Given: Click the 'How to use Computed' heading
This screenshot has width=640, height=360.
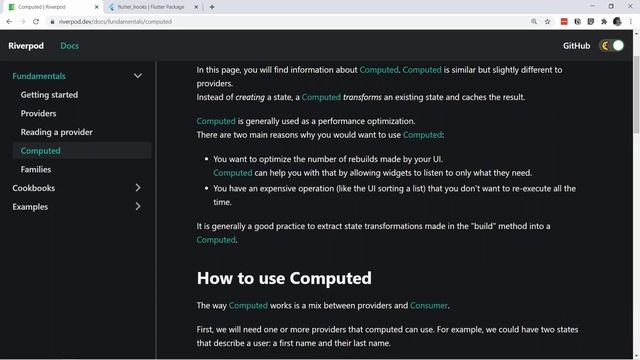Looking at the screenshot, I should (x=284, y=278).
